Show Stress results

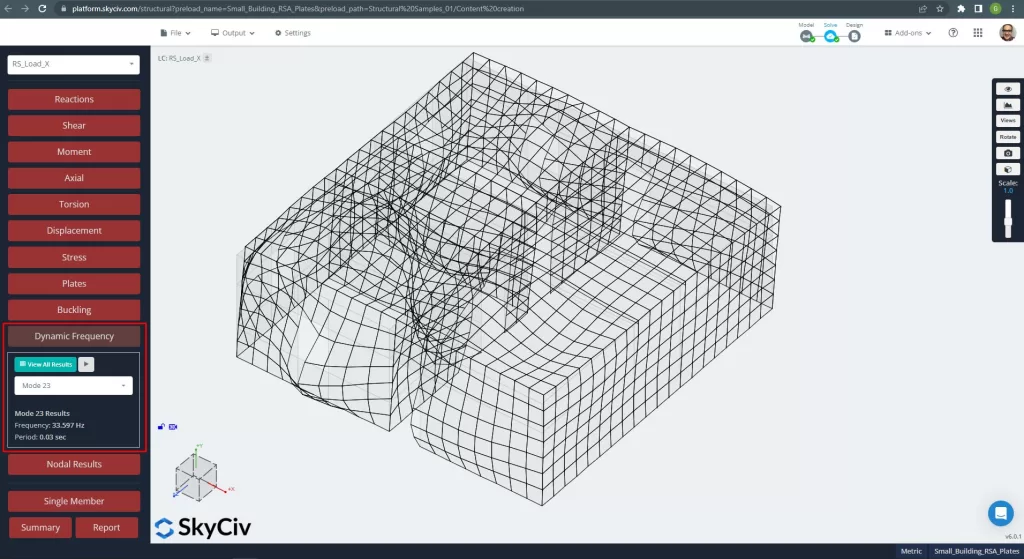click(74, 257)
